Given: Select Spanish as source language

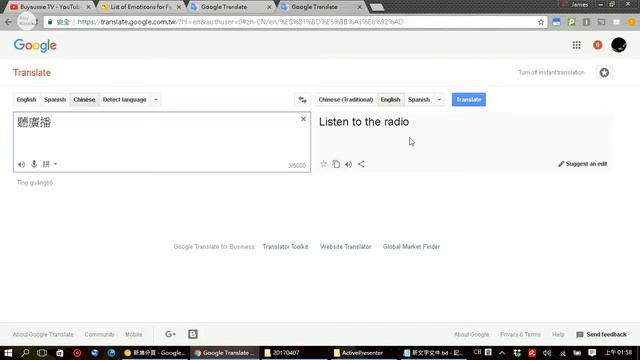Looking at the screenshot, I should click(55, 100).
